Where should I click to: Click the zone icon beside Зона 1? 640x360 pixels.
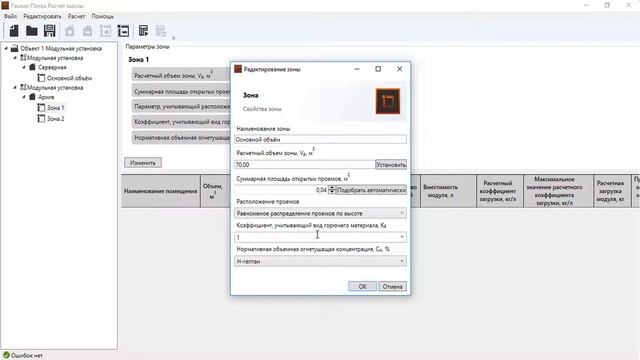coord(41,108)
